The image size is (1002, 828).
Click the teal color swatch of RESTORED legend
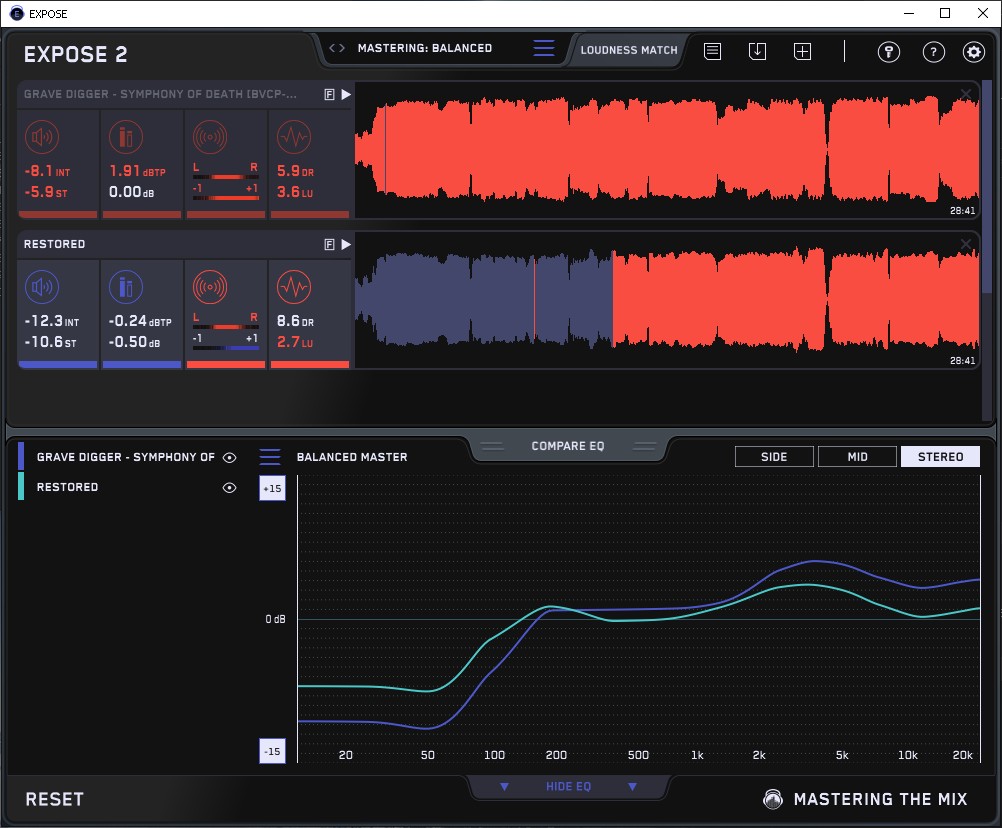[21, 486]
